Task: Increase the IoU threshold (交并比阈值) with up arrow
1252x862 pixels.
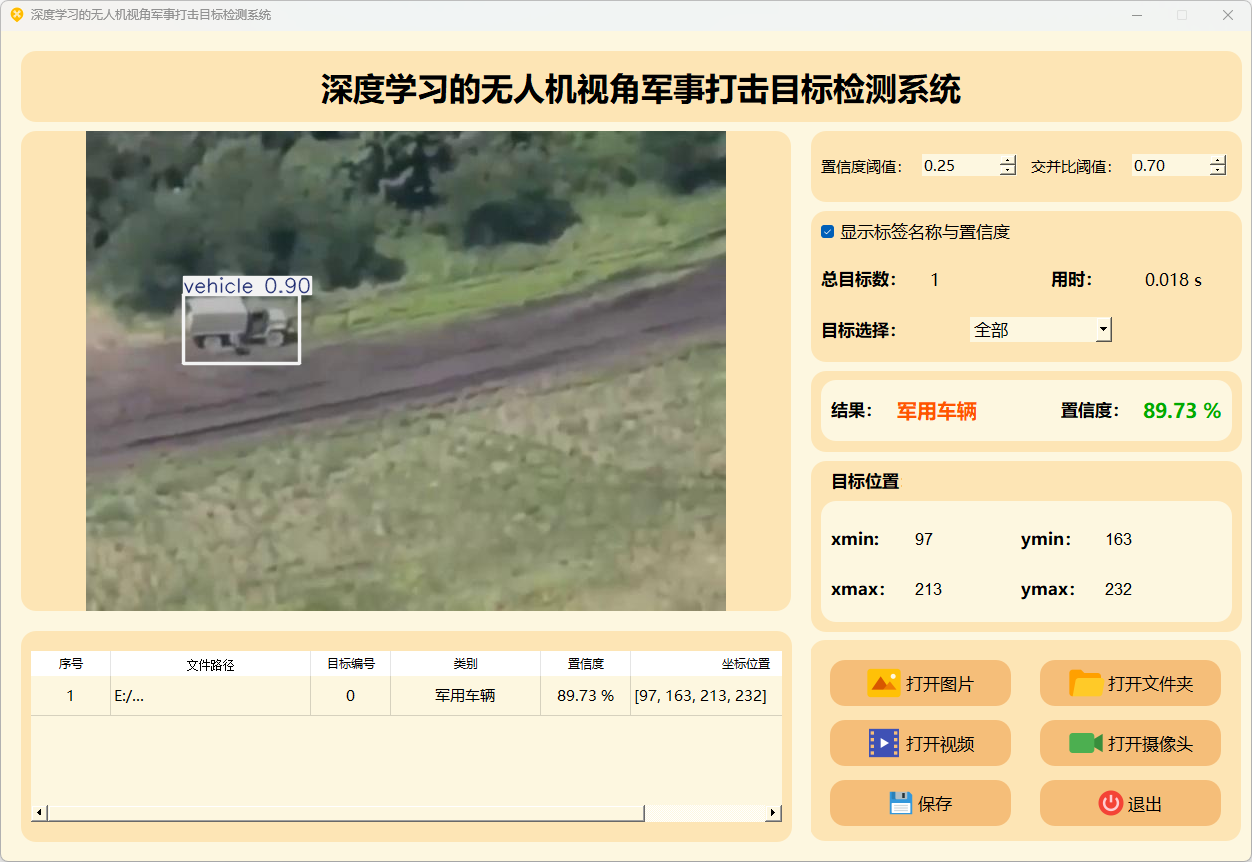Action: [x=1217, y=160]
